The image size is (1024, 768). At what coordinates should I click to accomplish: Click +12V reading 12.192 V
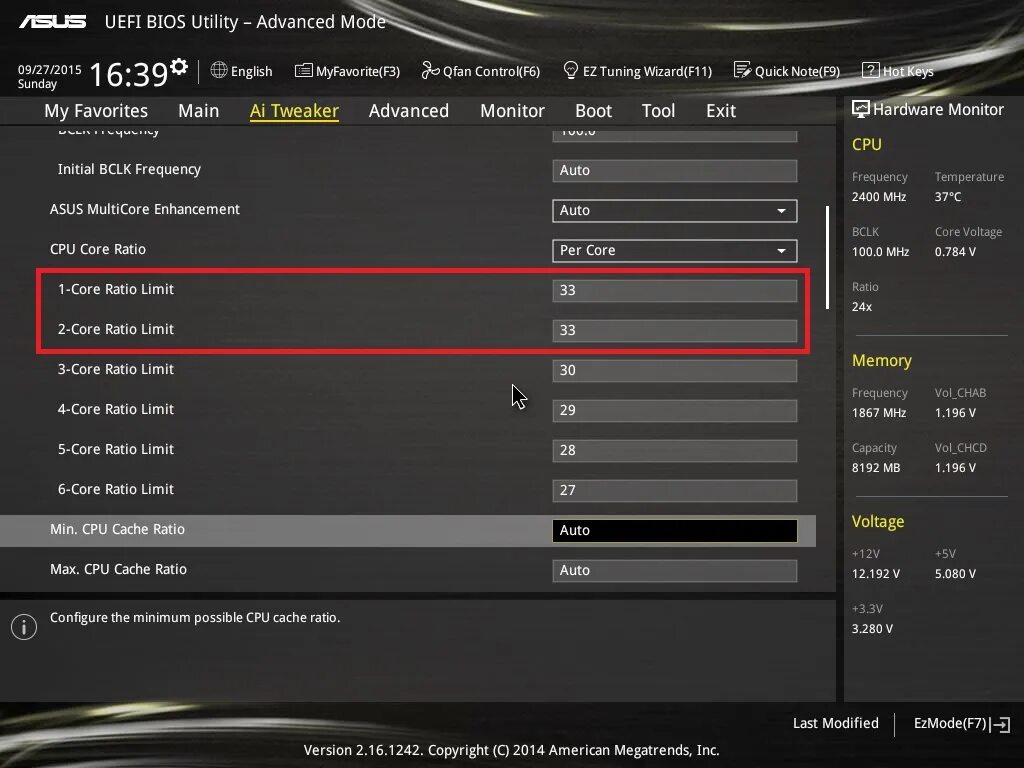pyautogui.click(x=876, y=574)
